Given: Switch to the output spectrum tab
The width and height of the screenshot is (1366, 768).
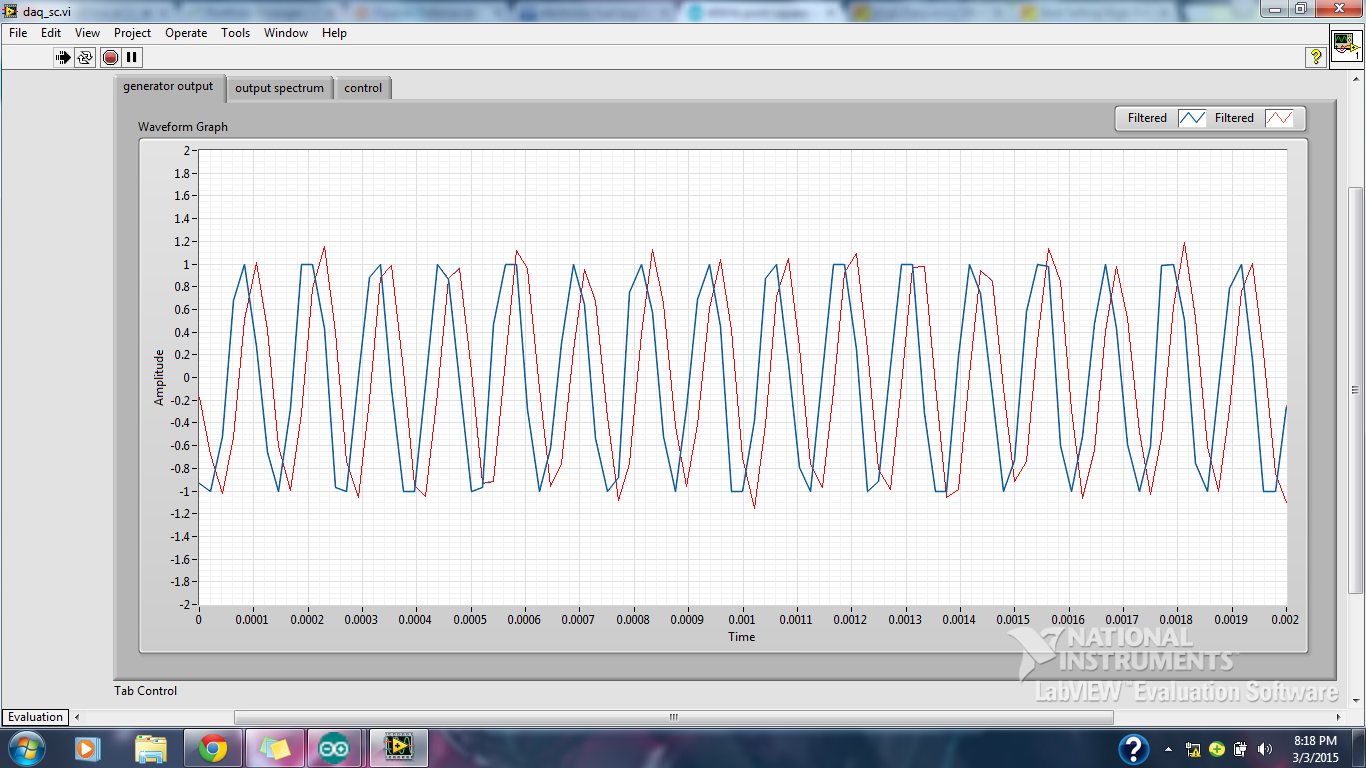Looking at the screenshot, I should coord(280,87).
